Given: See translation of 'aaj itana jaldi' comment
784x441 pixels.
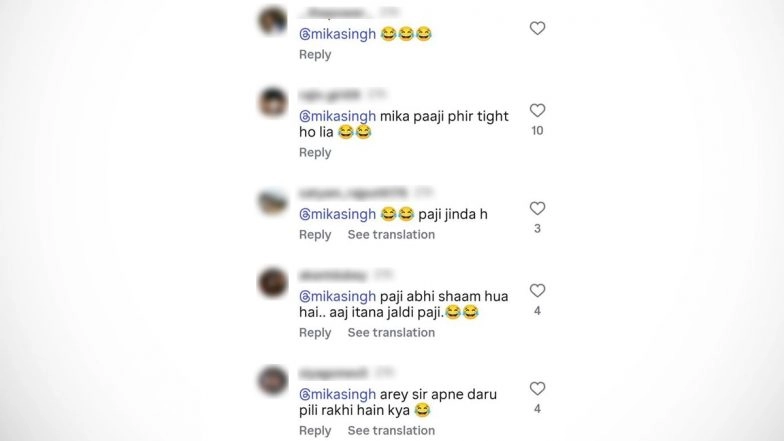Looking at the screenshot, I should tap(392, 332).
